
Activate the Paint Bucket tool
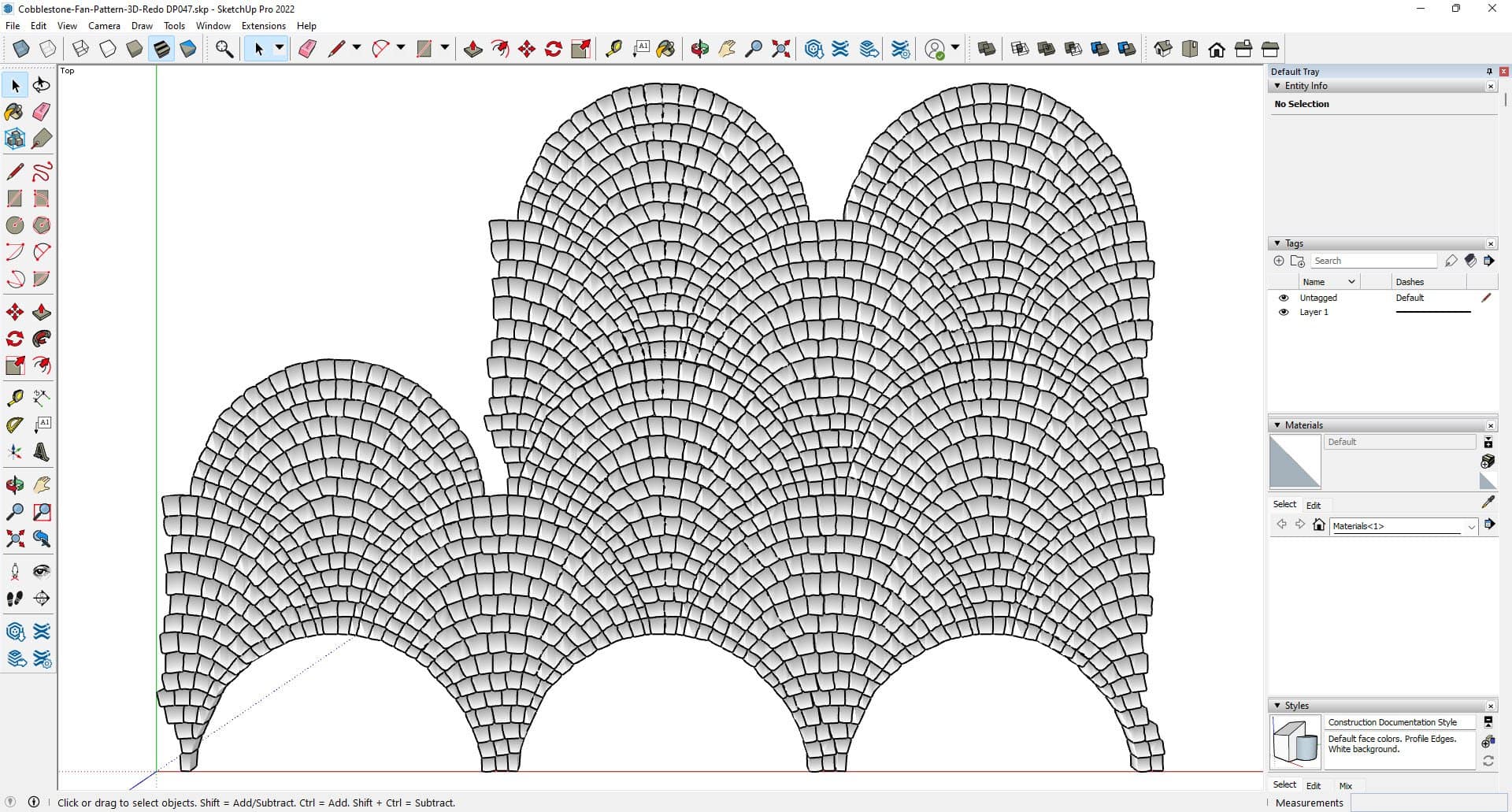(14, 112)
